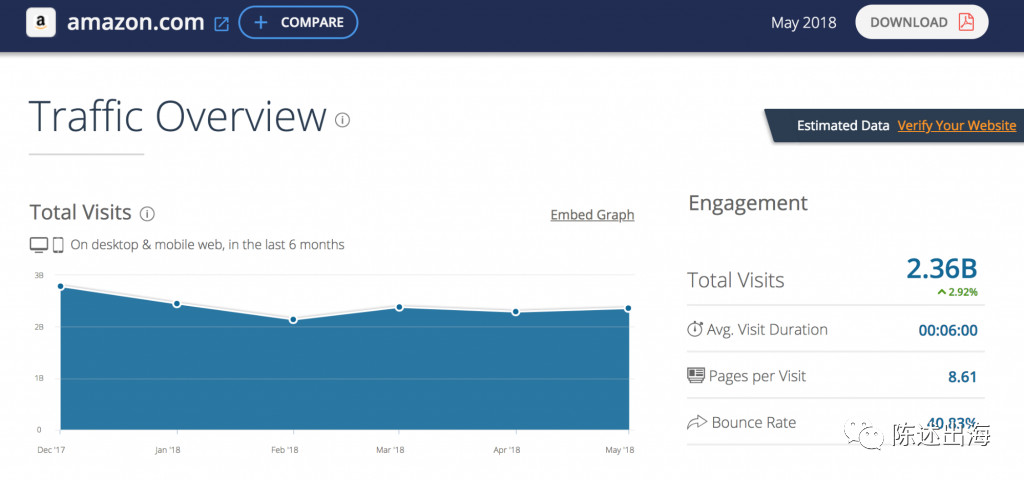The height and width of the screenshot is (480, 1024).
Task: Click the 2.36B total visits value
Action: (941, 268)
